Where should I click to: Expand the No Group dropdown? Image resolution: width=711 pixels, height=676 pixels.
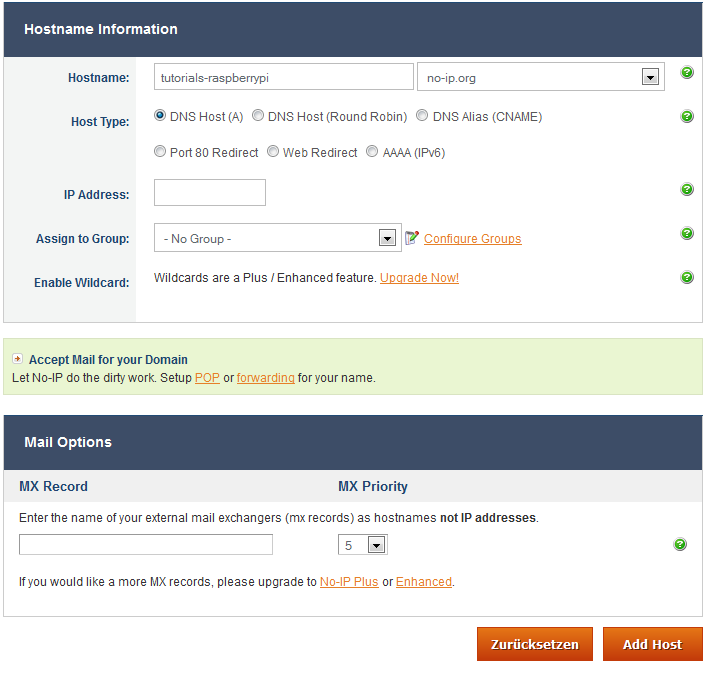coord(387,238)
